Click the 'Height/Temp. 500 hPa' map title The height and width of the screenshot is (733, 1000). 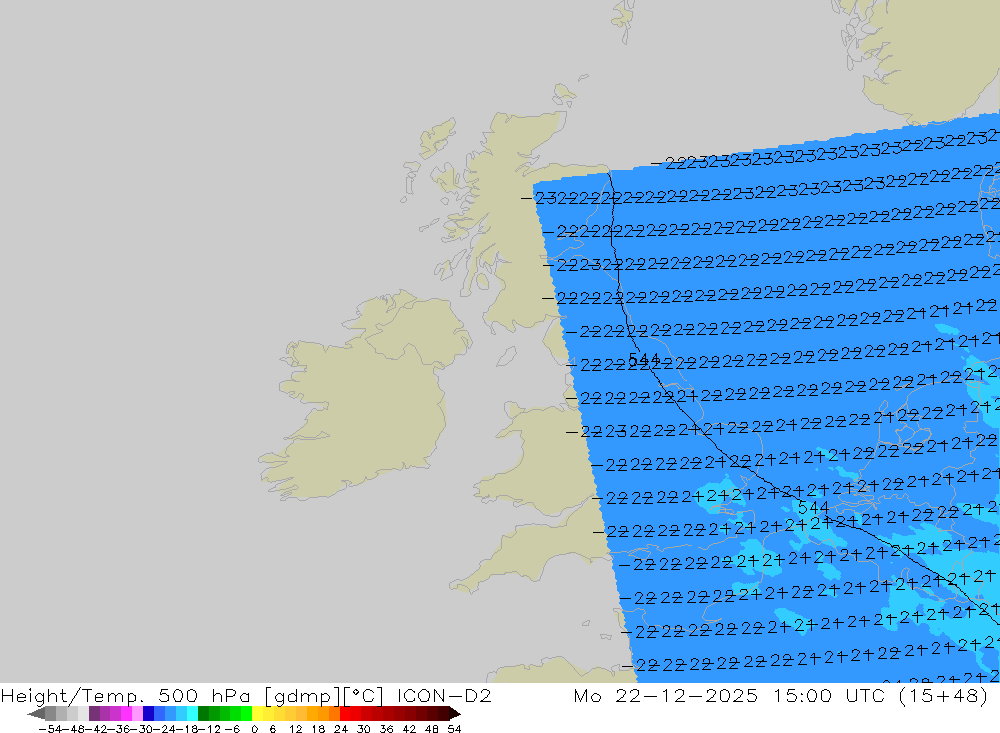click(x=126, y=695)
